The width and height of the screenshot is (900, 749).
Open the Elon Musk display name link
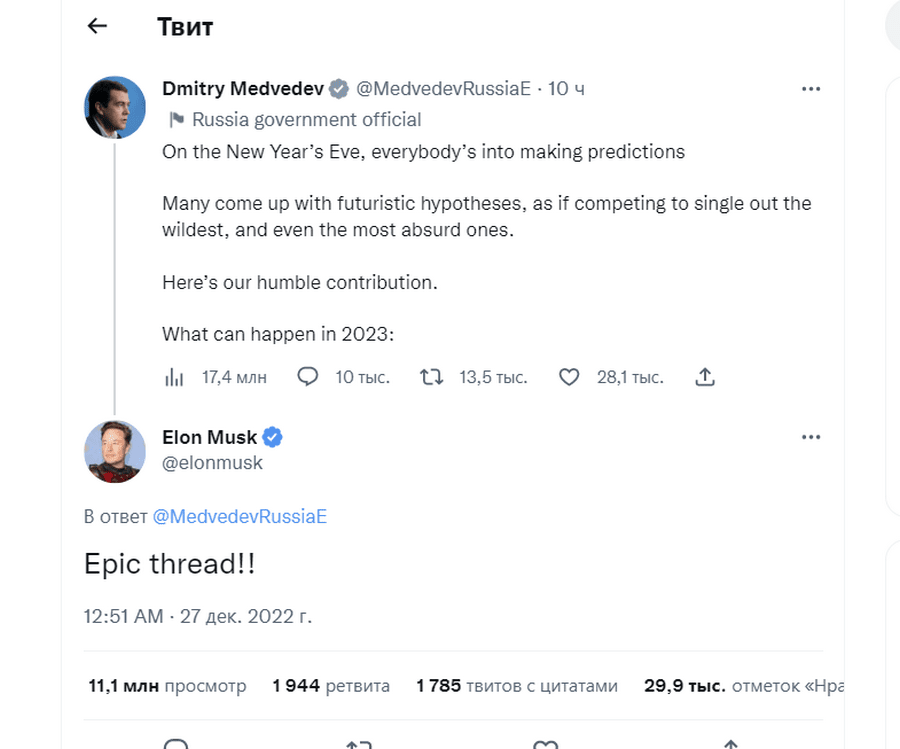click(x=209, y=437)
